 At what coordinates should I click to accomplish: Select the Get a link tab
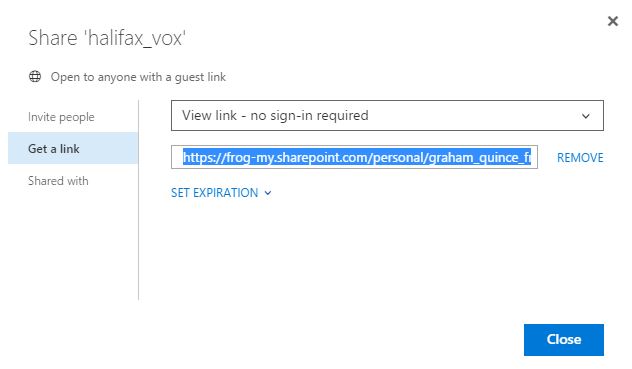pyautogui.click(x=73, y=148)
